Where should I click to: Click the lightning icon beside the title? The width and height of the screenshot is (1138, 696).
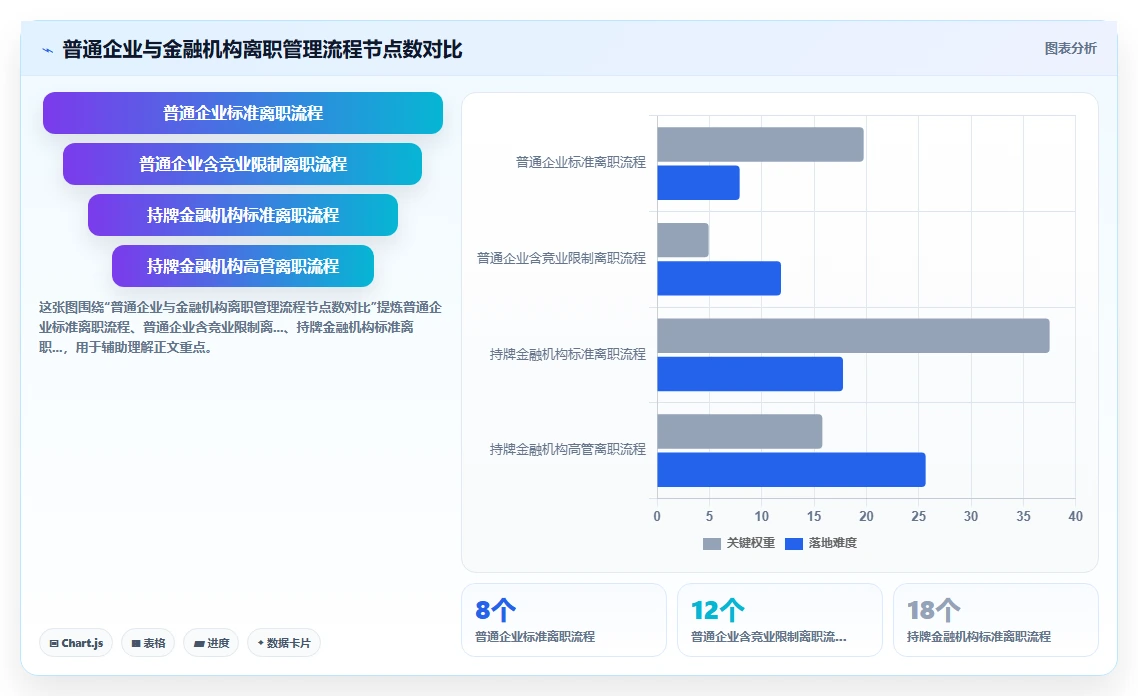pyautogui.click(x=48, y=50)
